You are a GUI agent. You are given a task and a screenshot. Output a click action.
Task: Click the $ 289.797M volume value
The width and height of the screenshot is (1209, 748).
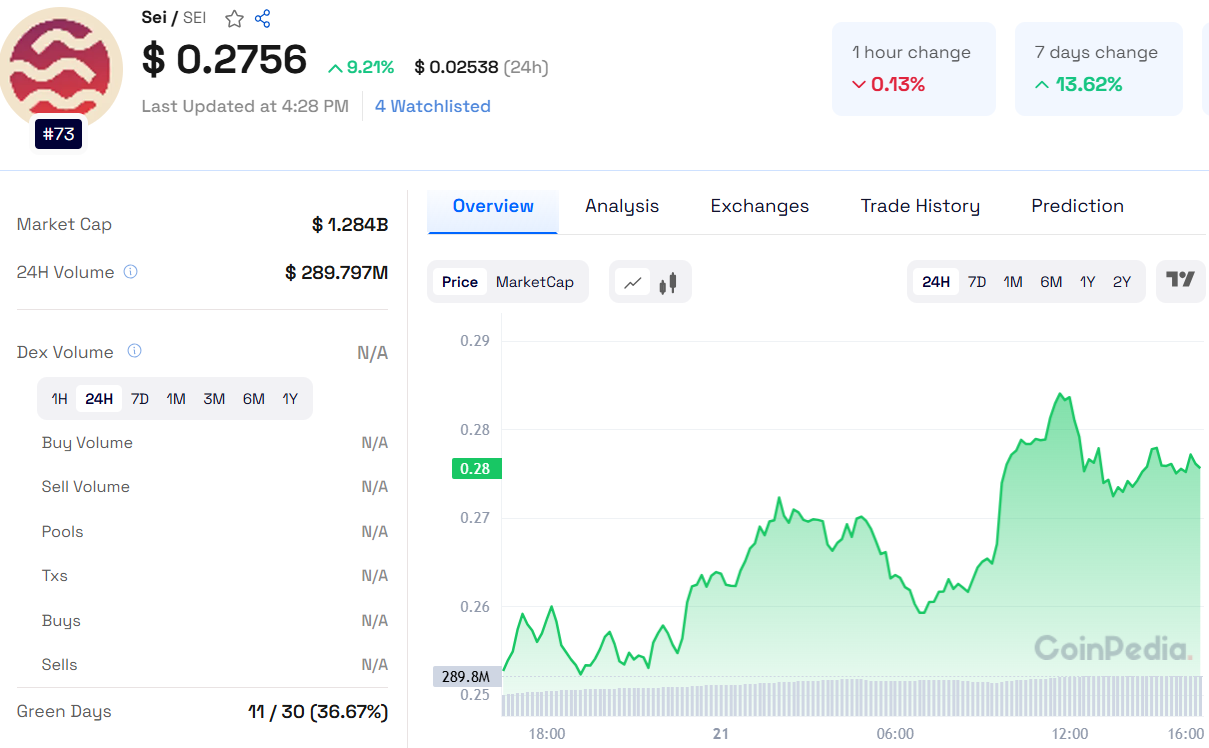tap(337, 272)
